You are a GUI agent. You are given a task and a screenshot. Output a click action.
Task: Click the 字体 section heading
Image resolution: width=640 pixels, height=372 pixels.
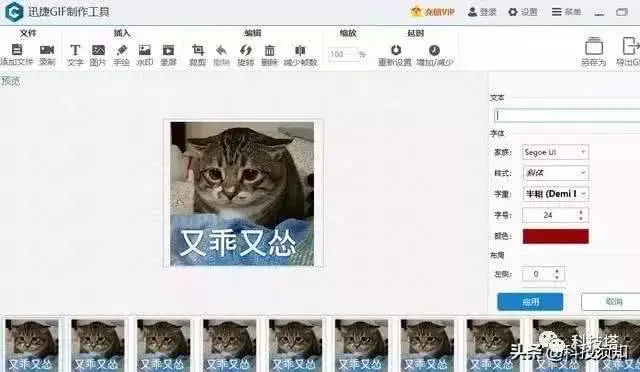point(497,134)
